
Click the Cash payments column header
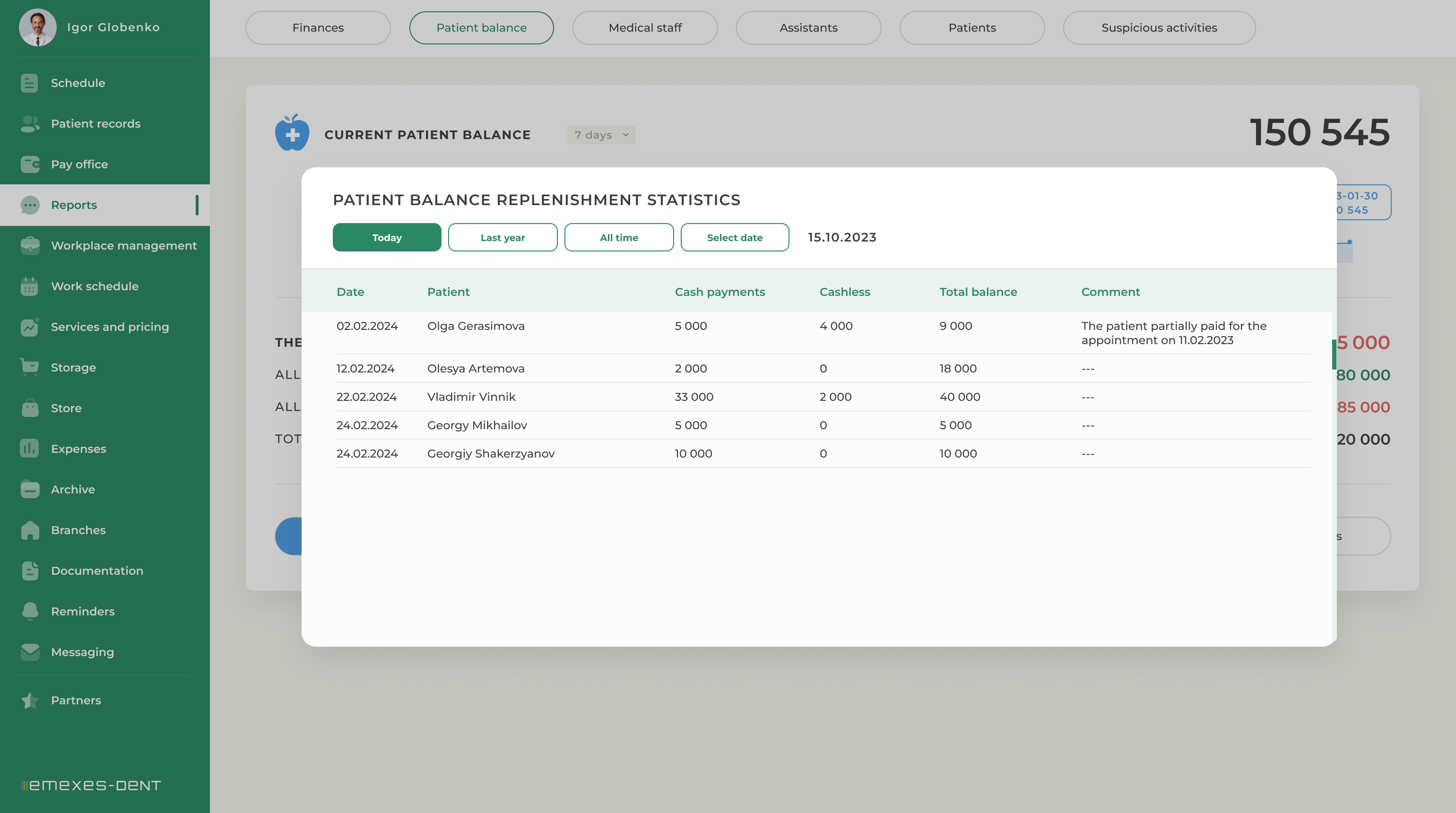[x=719, y=292]
